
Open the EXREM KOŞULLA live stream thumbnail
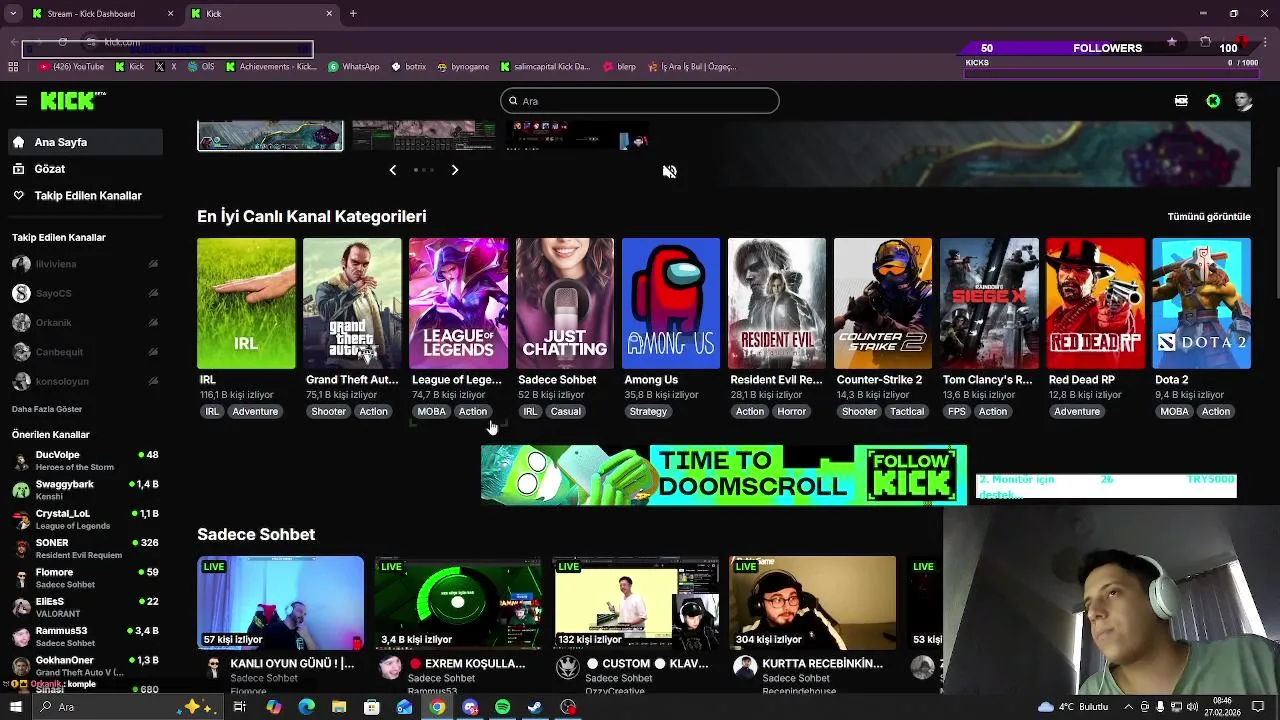(x=458, y=603)
